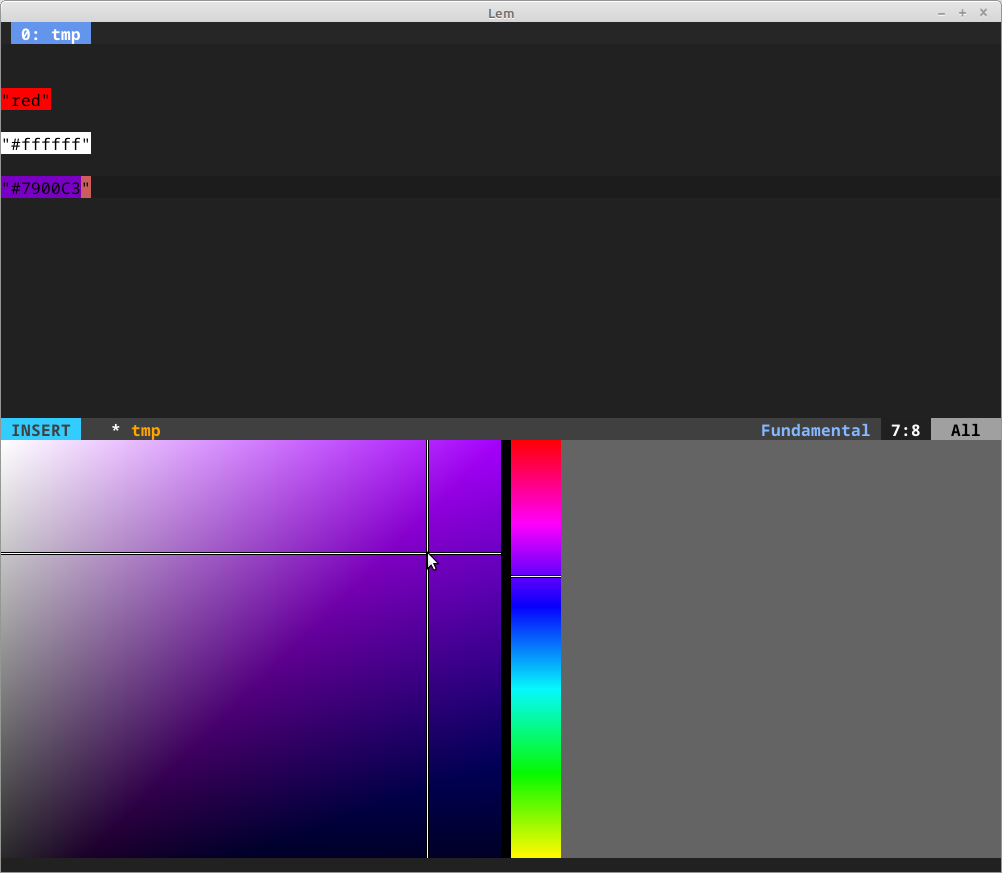Click the Fundamental major mode label

tap(815, 430)
